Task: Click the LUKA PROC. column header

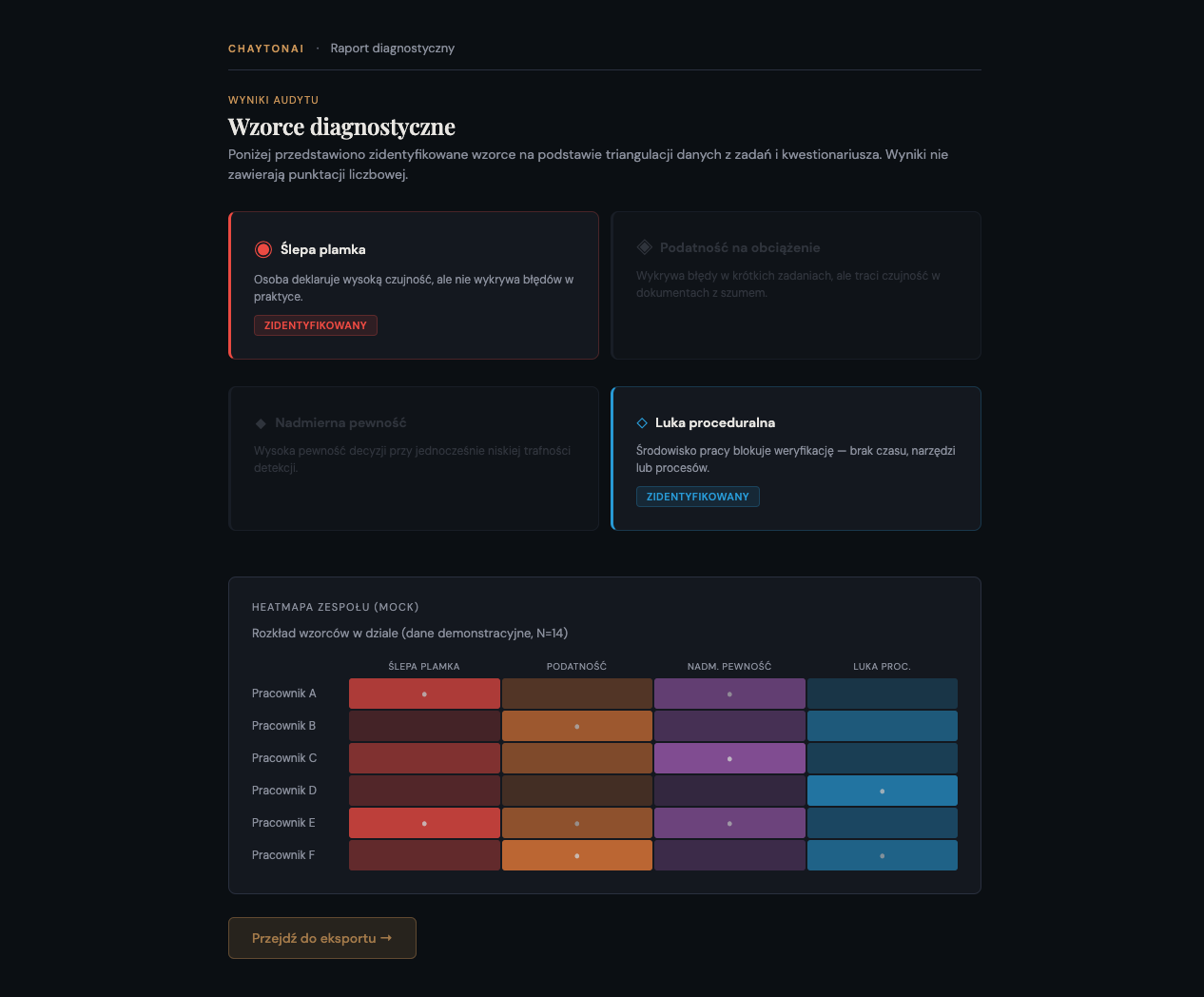Action: pyautogui.click(x=882, y=666)
